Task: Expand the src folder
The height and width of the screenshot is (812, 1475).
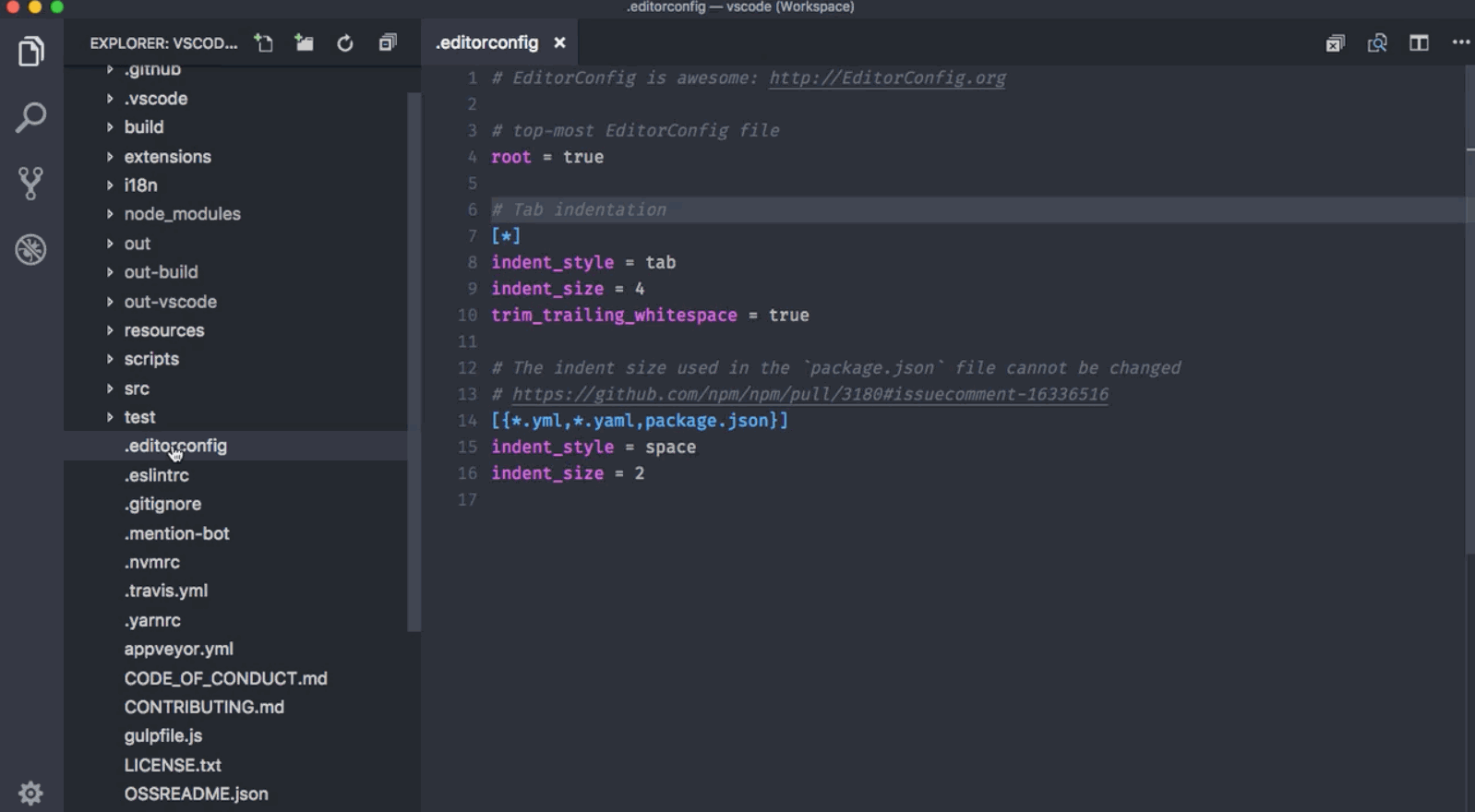Action: point(137,388)
